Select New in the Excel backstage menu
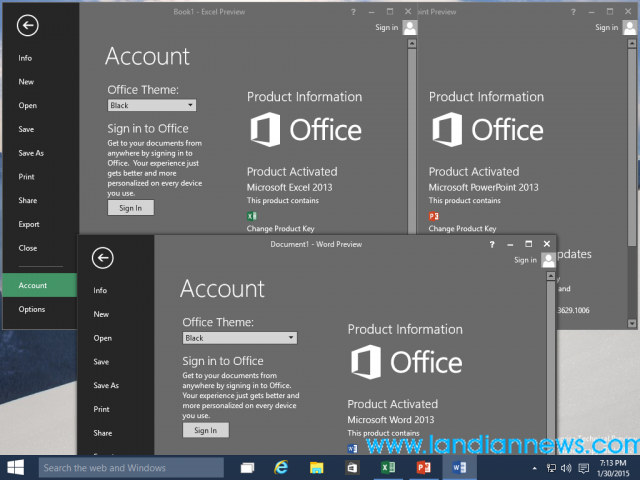Screen dimensions: 640x480 26,82
